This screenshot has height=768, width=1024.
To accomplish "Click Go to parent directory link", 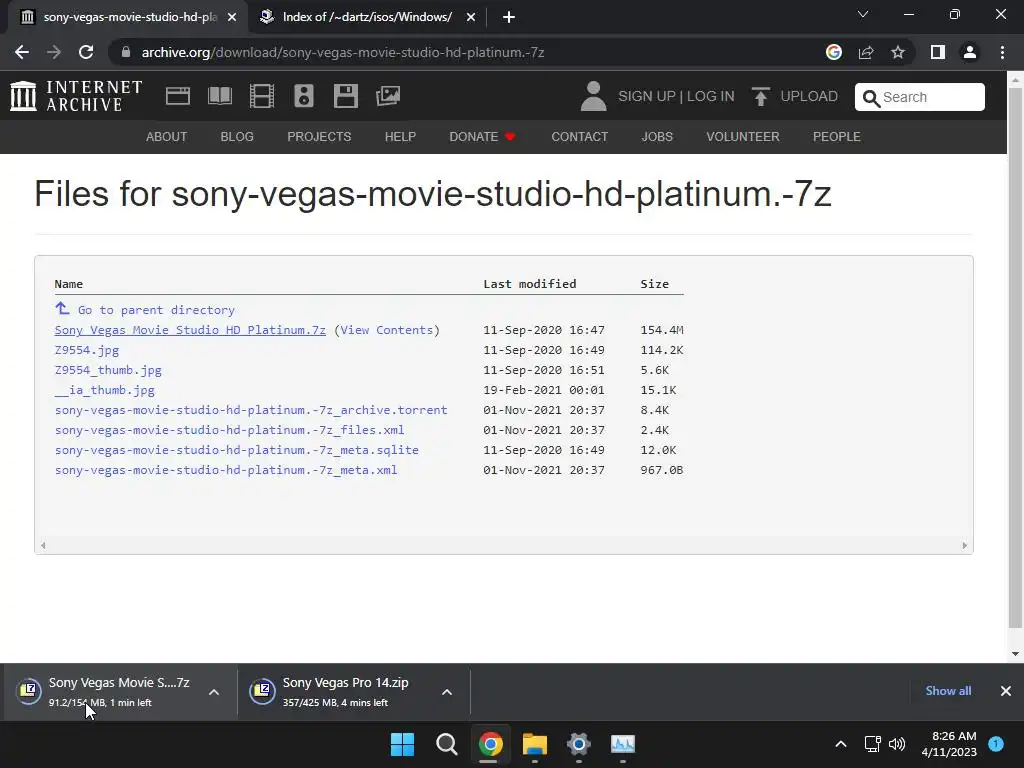I will point(156,310).
